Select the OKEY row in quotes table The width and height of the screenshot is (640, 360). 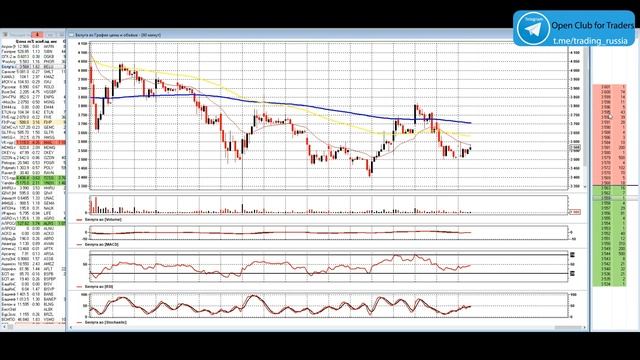[x=33, y=153]
